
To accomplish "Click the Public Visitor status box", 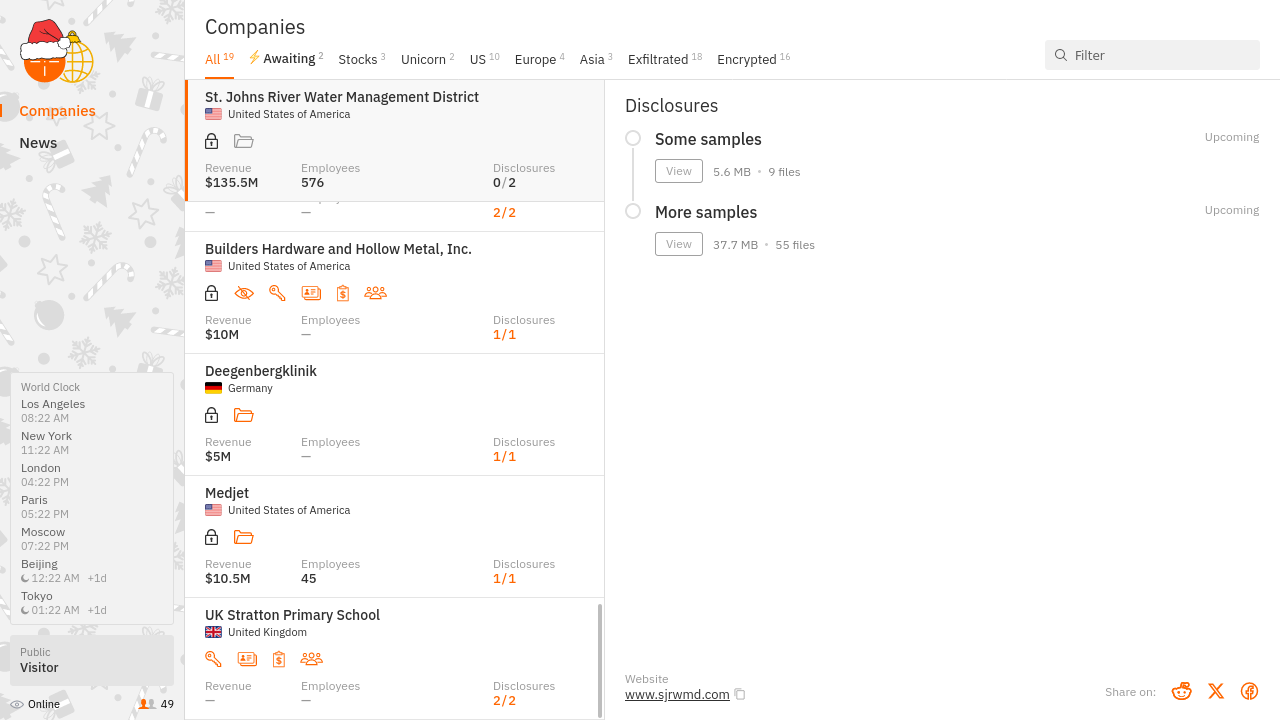I will 92,660.
